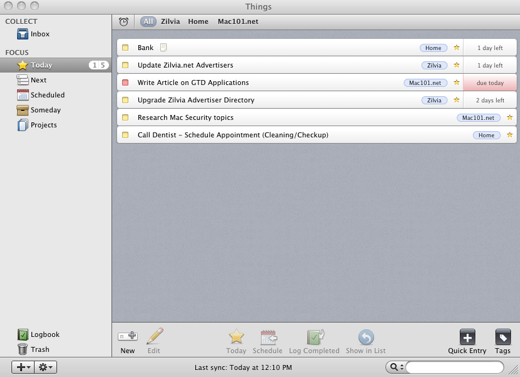Check off Upgrade Zilvia Advertiser Directory
The width and height of the screenshot is (520, 377).
125,100
